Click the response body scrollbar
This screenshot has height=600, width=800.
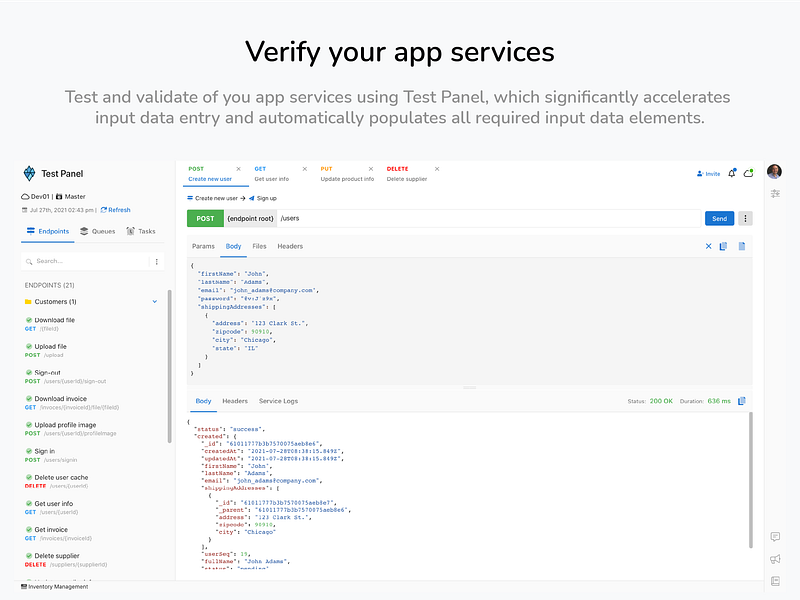751,480
